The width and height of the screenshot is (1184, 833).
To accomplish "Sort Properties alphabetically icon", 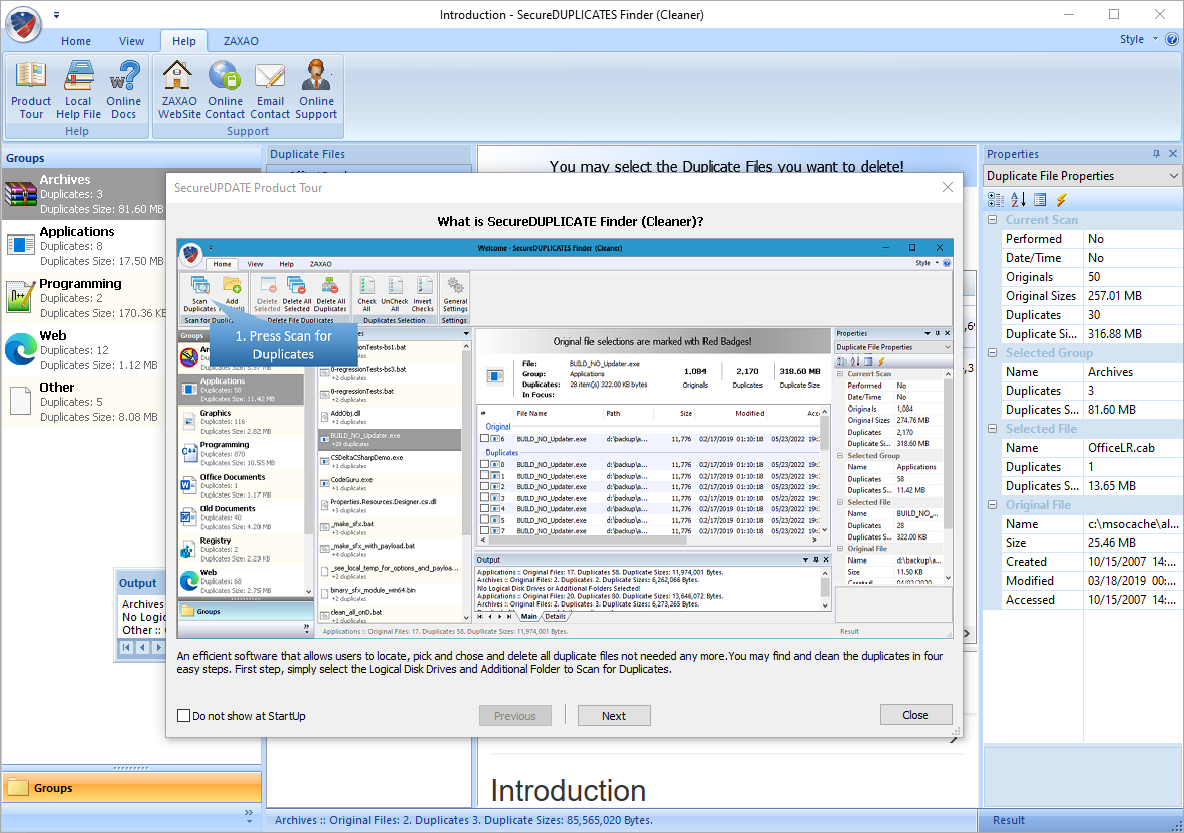I will pyautogui.click(x=1019, y=199).
